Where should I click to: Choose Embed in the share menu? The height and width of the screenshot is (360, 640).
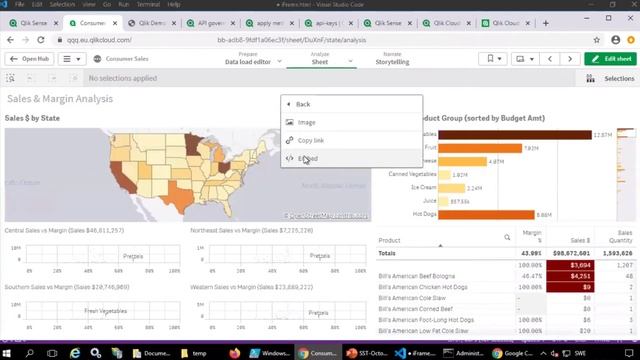click(x=351, y=158)
